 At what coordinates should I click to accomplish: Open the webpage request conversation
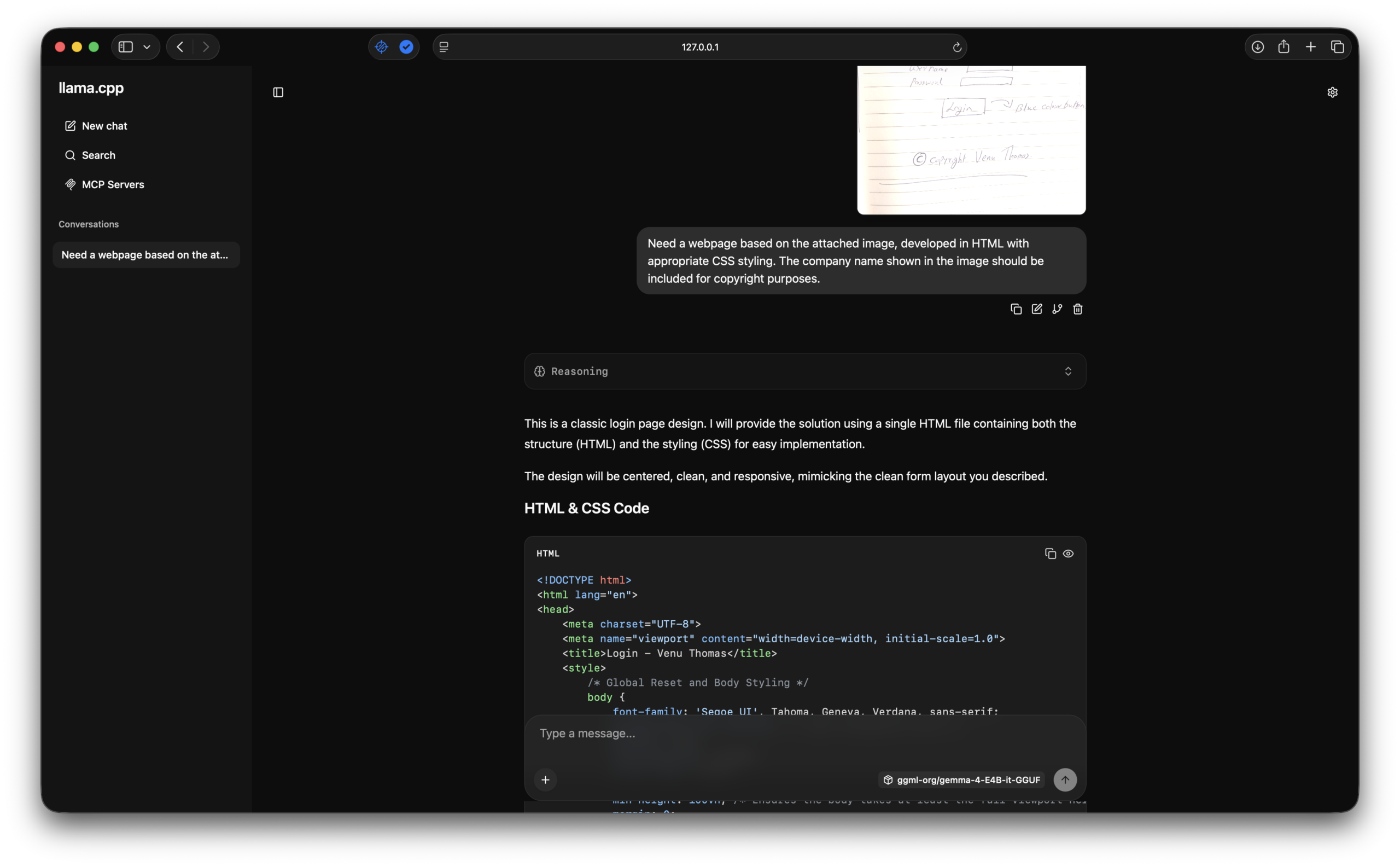point(145,254)
